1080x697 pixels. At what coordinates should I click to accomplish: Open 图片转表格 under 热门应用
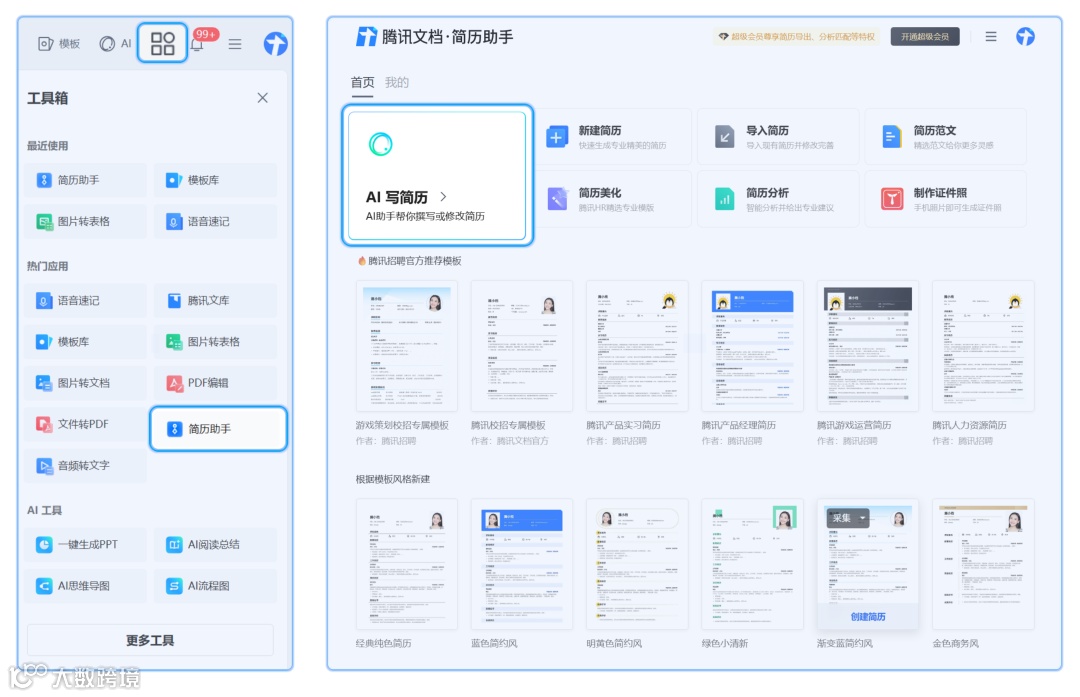[x=216, y=342]
